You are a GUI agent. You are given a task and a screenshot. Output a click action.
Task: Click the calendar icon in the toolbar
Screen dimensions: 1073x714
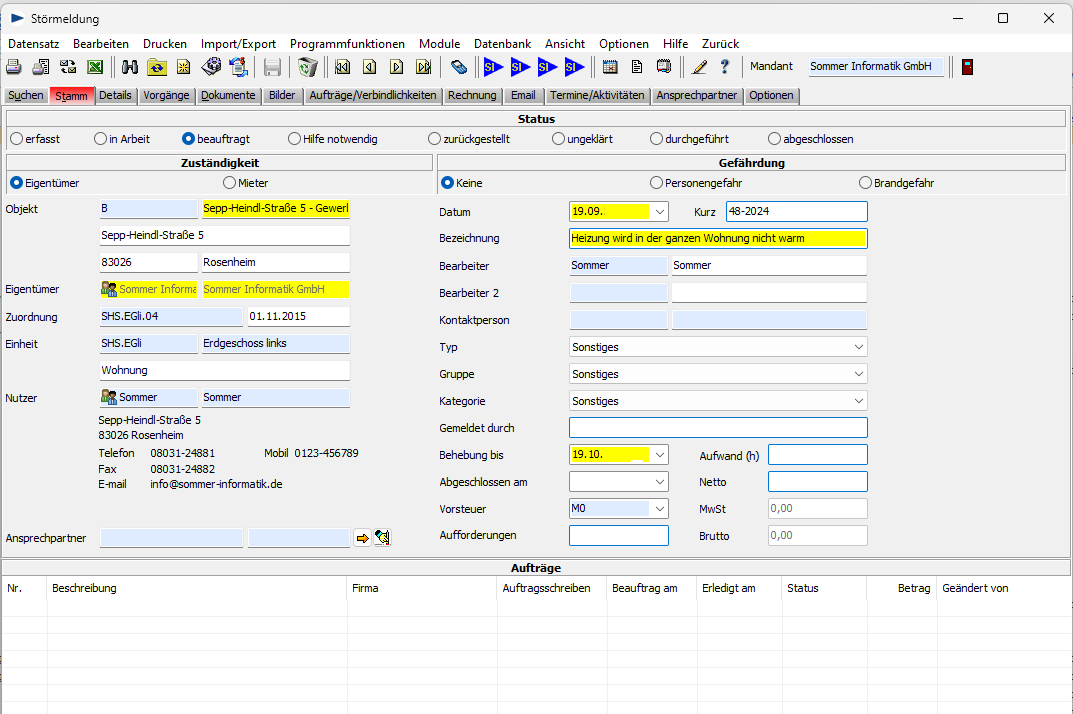pos(610,67)
